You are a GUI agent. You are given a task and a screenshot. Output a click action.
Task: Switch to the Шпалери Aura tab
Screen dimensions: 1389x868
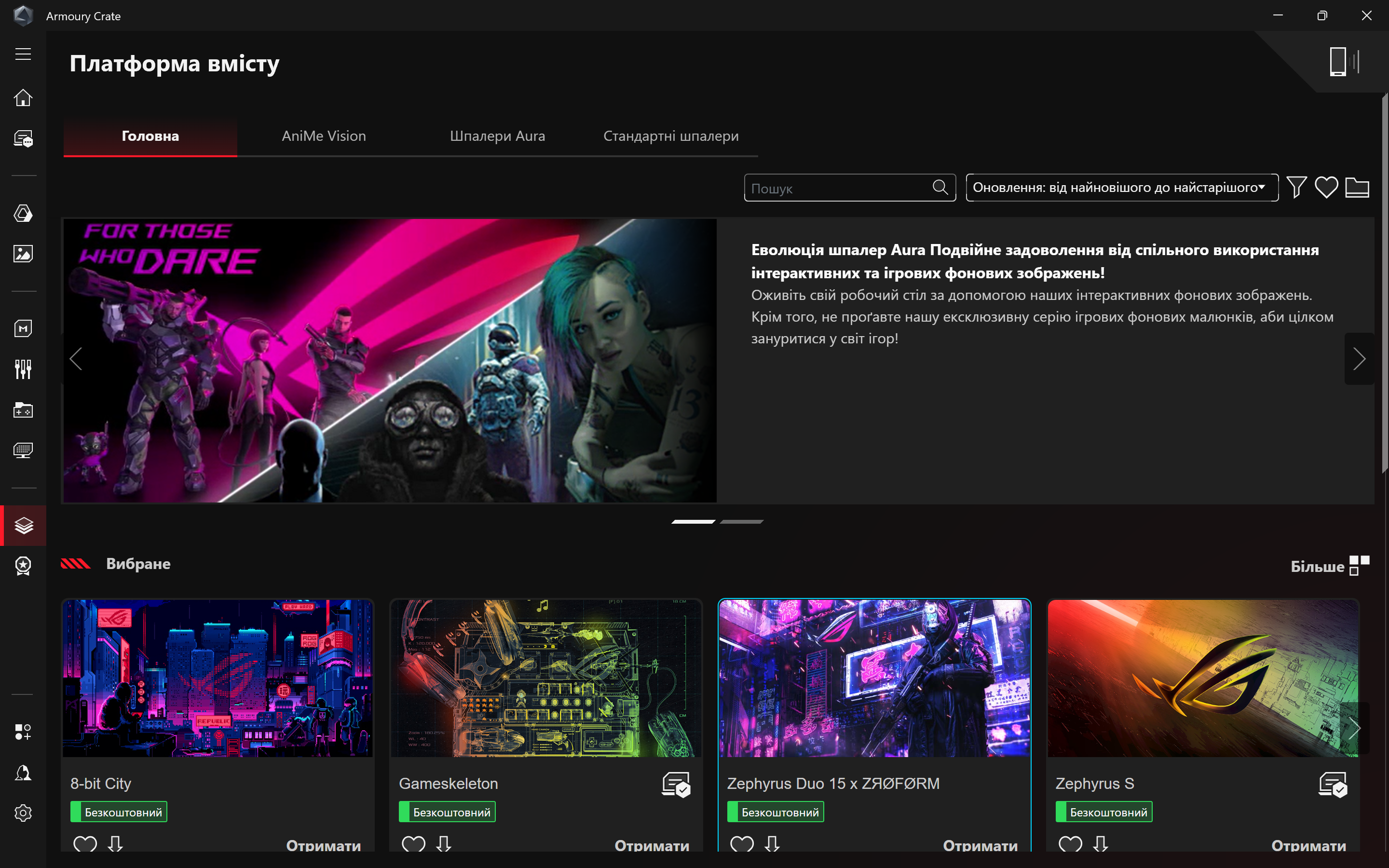(x=498, y=136)
